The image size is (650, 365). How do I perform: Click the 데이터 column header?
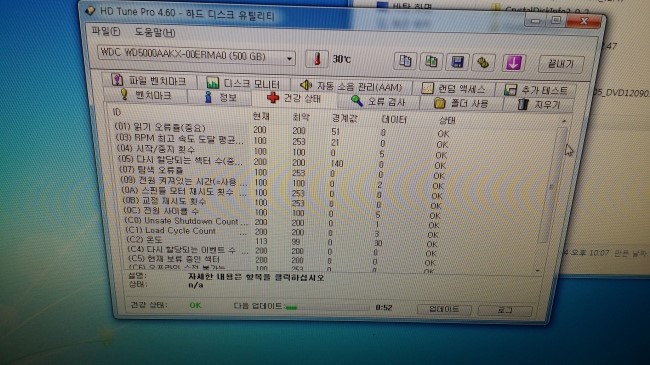click(x=394, y=119)
